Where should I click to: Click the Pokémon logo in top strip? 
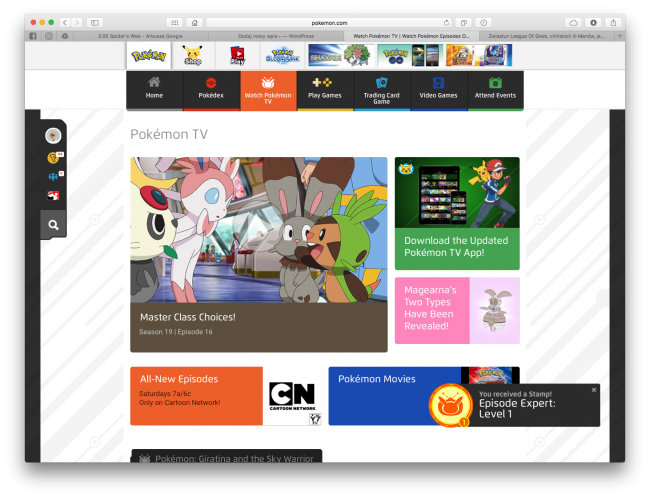click(148, 55)
